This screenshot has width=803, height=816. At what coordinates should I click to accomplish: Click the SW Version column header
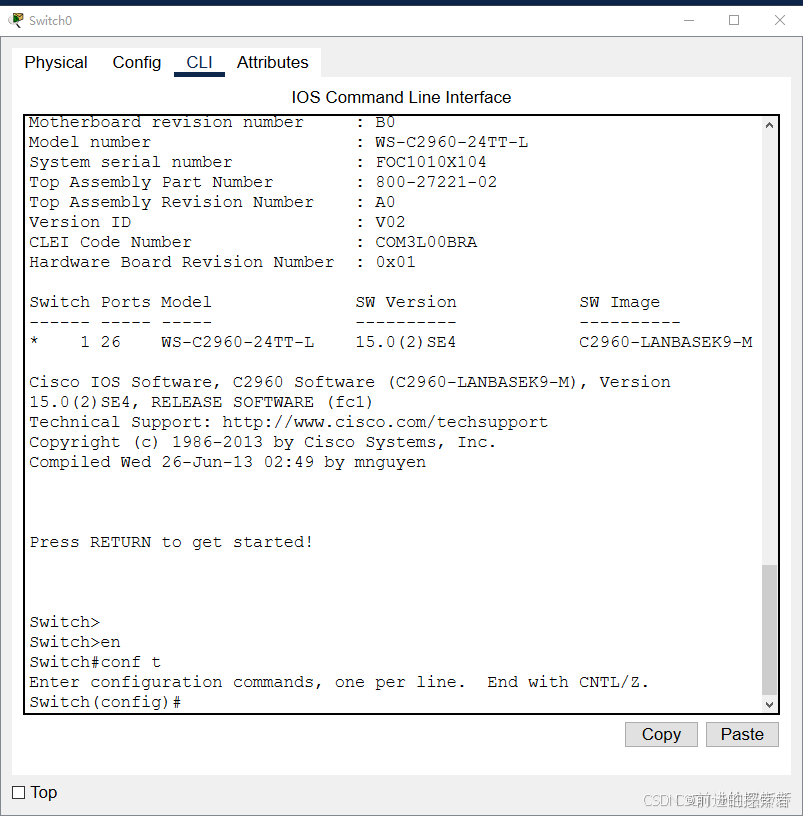(406, 302)
